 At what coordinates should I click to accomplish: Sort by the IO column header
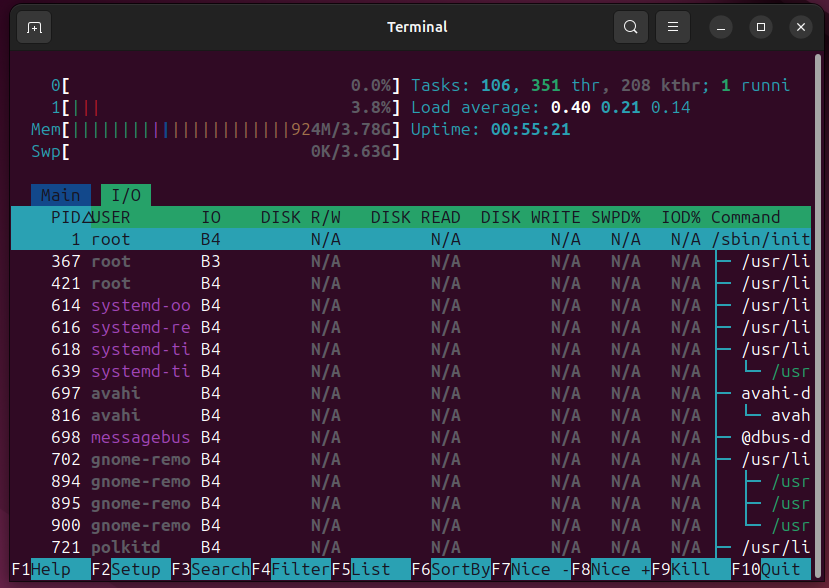pyautogui.click(x=210, y=217)
